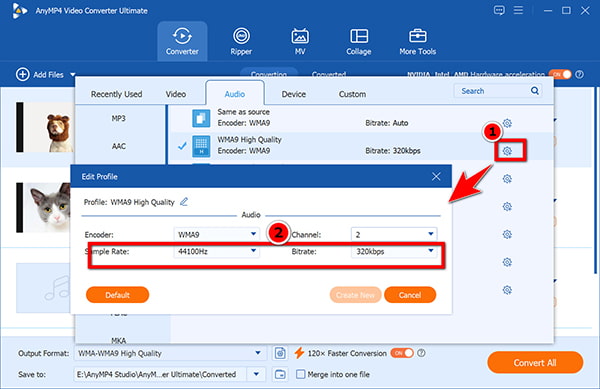Click the lightning bolt faster conversion icon

point(299,353)
